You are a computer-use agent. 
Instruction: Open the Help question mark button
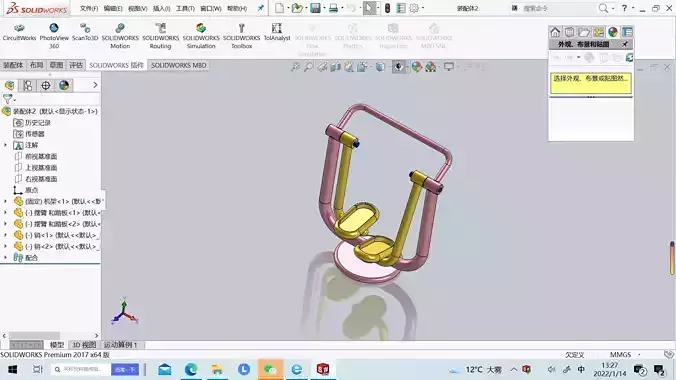(x=624, y=8)
